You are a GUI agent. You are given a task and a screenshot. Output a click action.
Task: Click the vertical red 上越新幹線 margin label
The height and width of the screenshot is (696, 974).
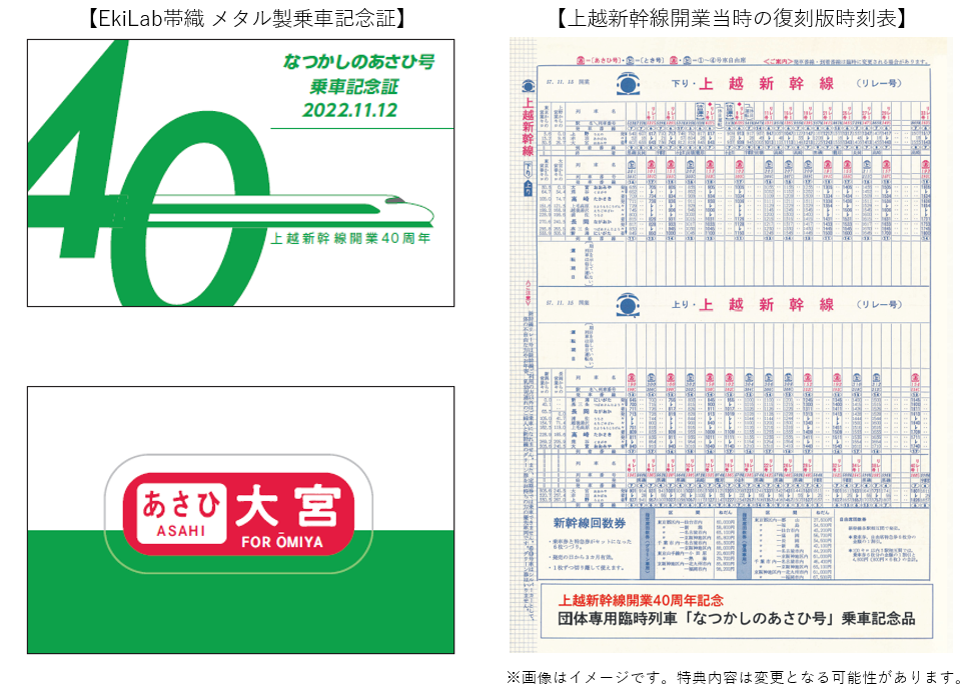[x=528, y=127]
